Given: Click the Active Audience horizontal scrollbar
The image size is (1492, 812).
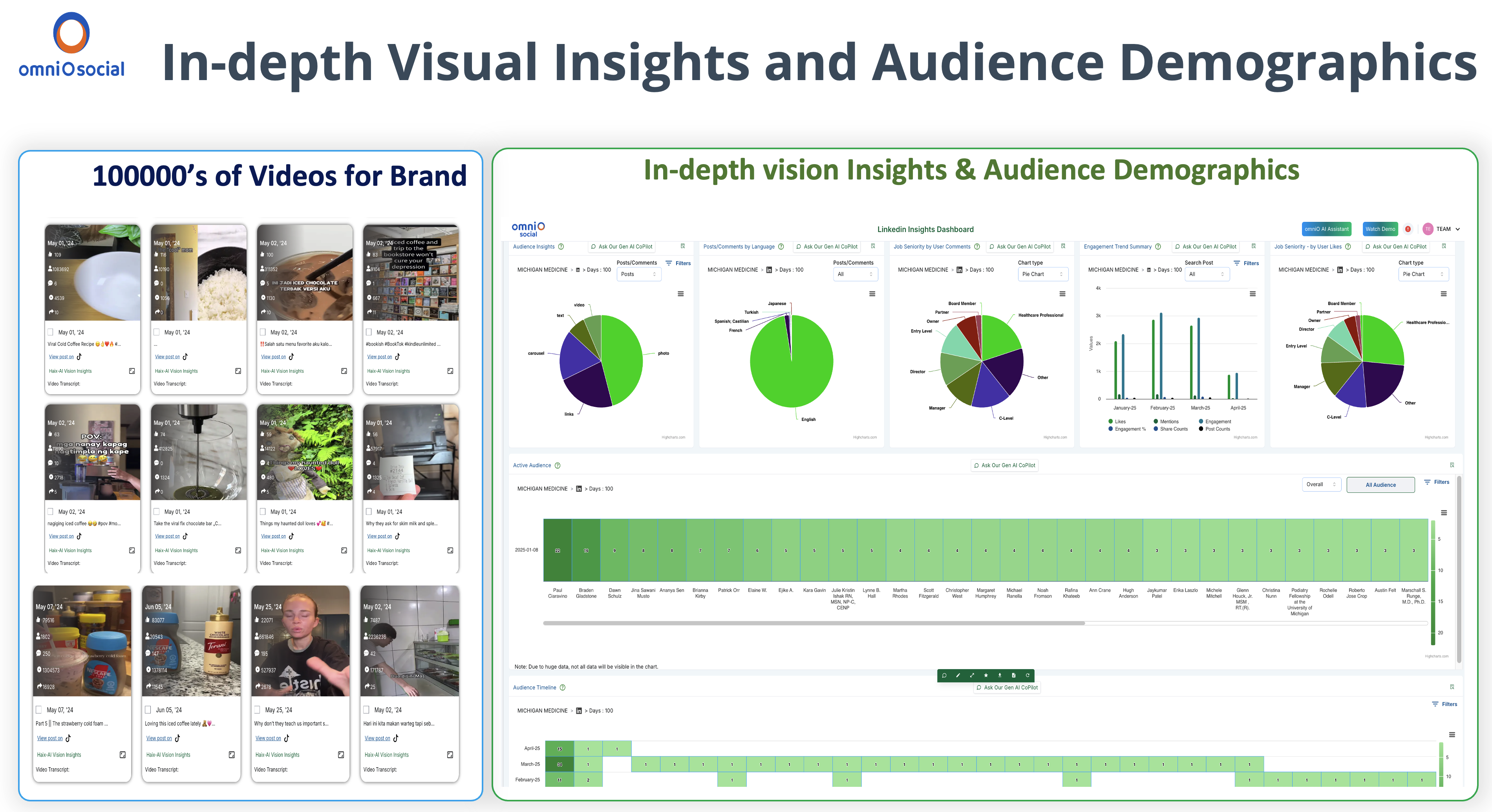Looking at the screenshot, I should click(x=813, y=624).
